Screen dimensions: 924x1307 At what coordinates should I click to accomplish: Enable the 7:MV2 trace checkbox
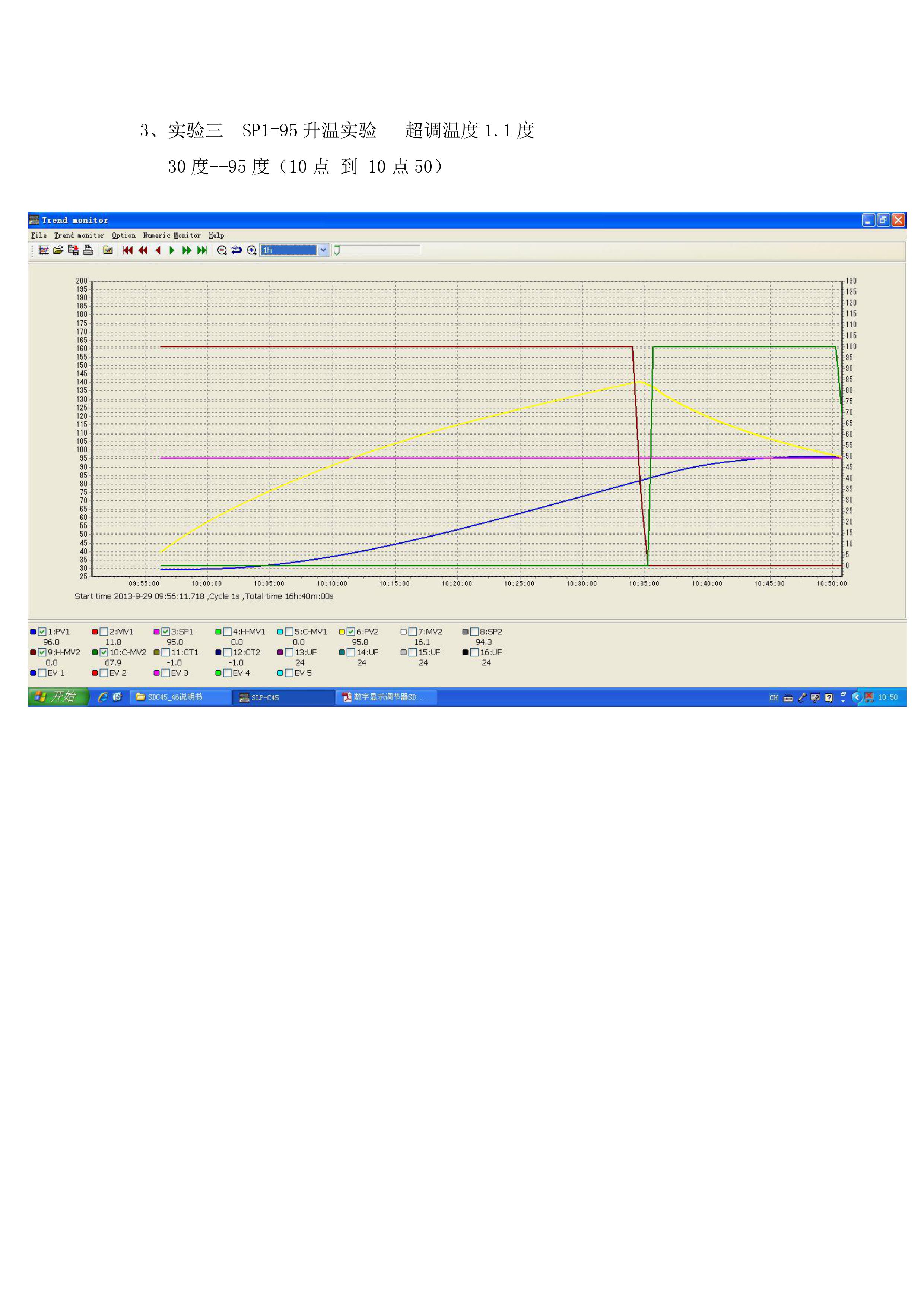pyautogui.click(x=413, y=632)
